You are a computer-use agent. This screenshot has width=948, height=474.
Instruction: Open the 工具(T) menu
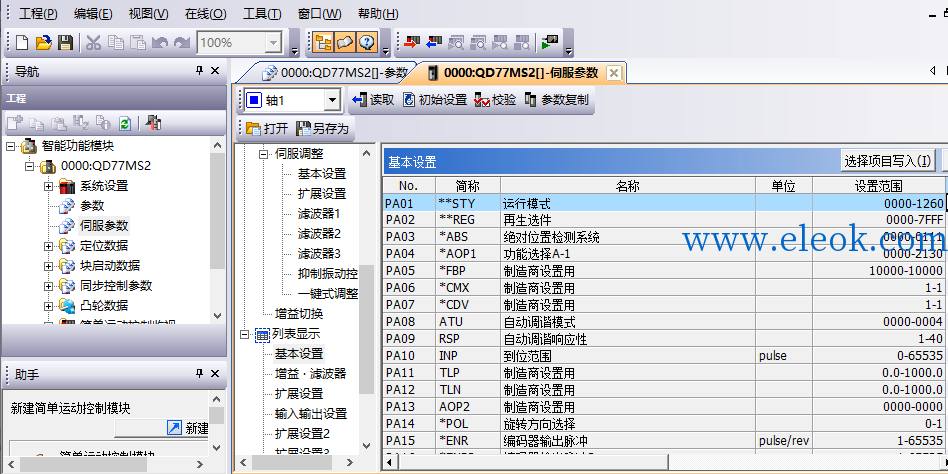coord(262,13)
